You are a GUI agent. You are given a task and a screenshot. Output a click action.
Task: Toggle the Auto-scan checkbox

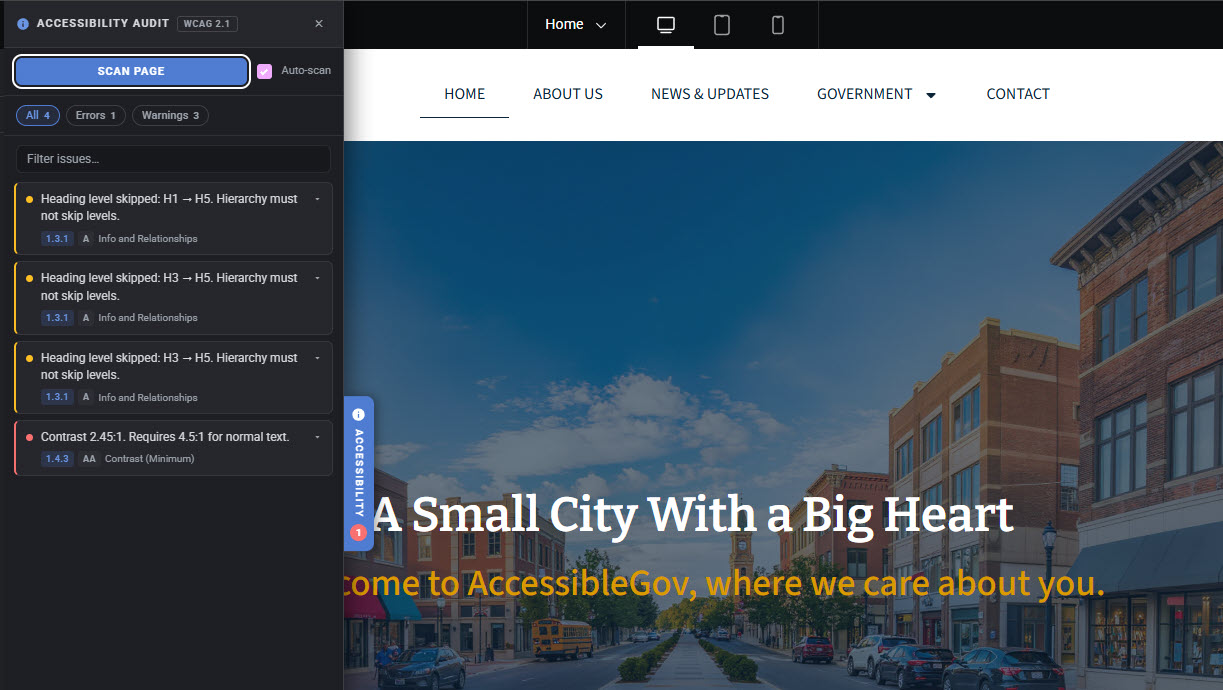coord(264,71)
